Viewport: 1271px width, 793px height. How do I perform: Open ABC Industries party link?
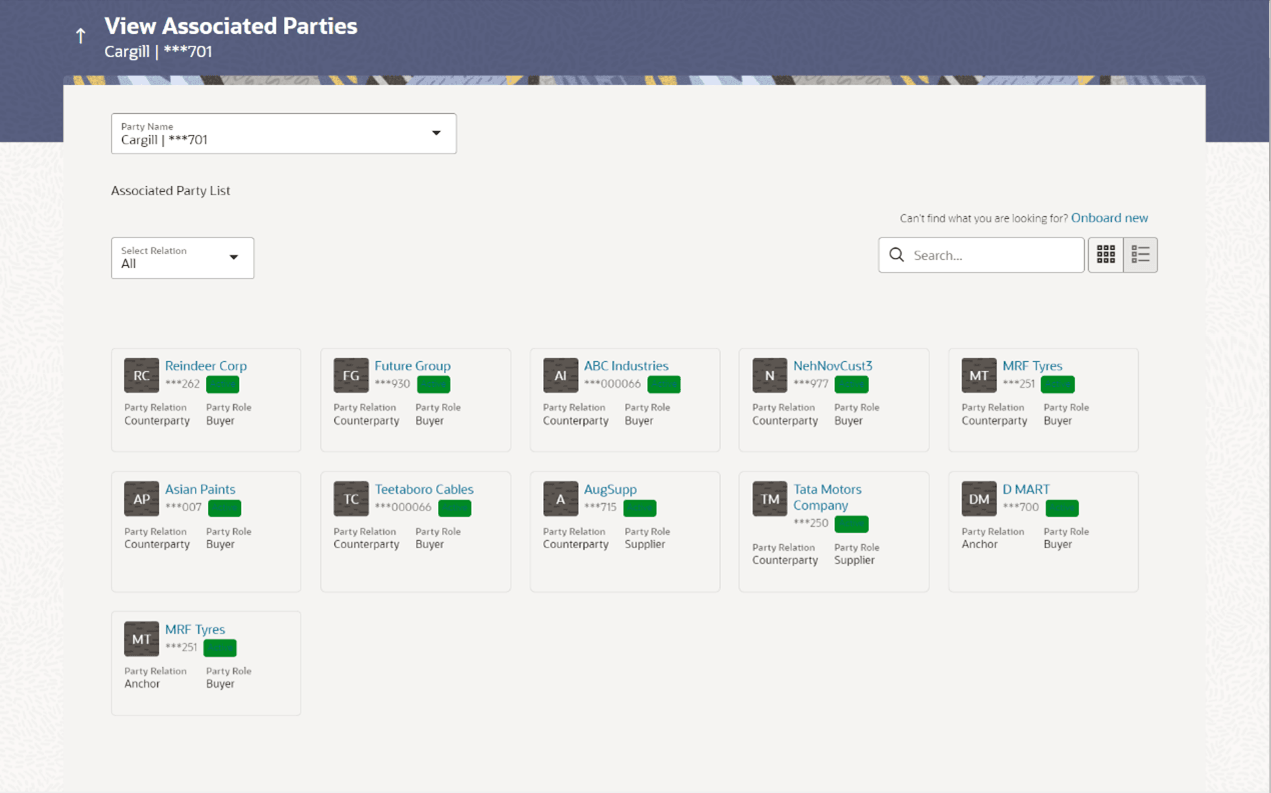(626, 366)
